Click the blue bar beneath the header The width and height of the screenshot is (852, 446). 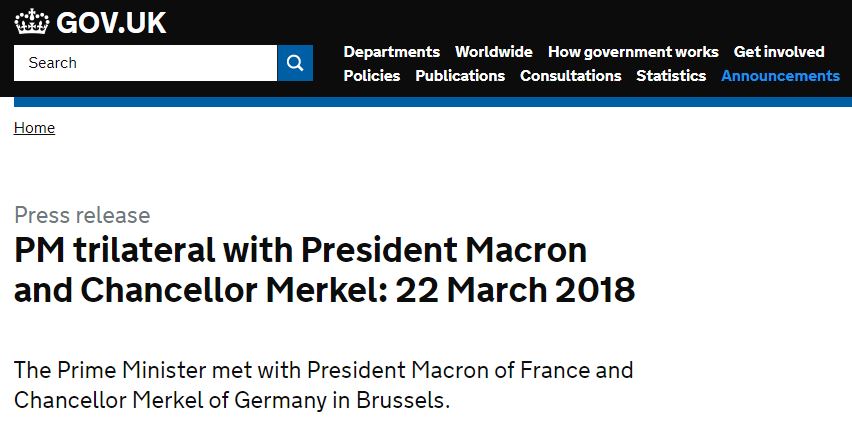(433, 102)
